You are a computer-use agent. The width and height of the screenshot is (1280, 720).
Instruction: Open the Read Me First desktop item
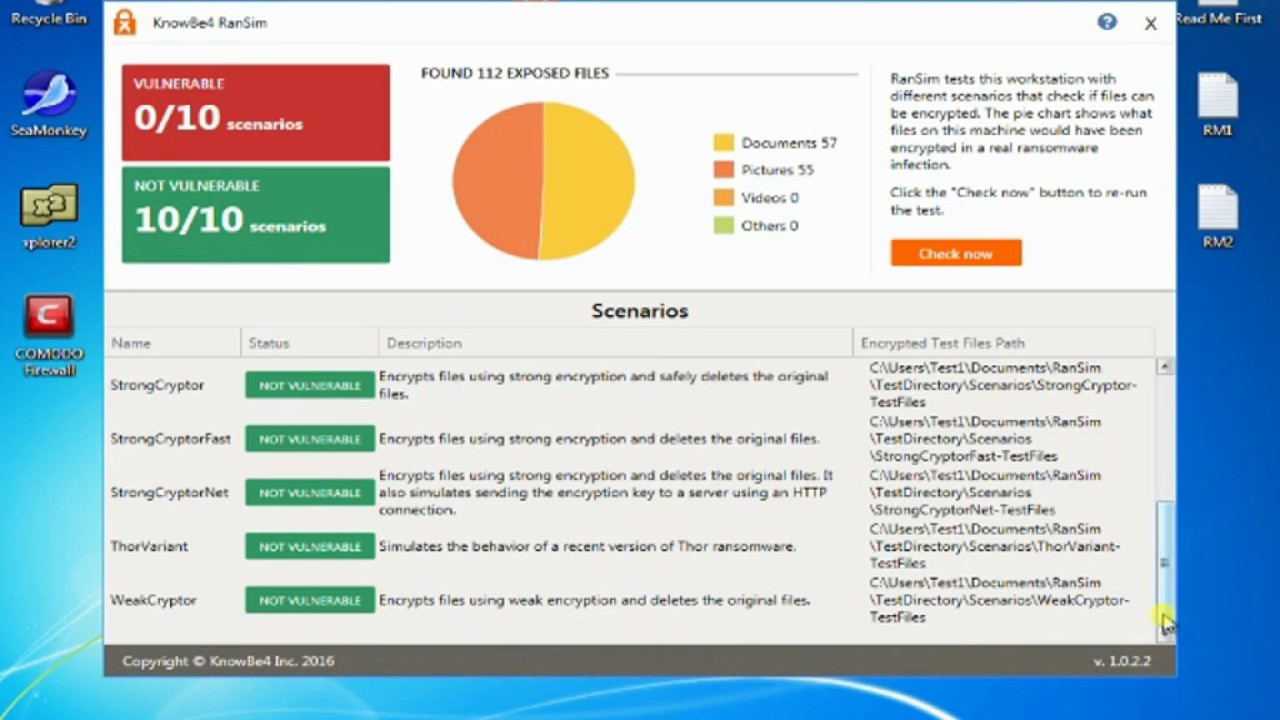(1219, 14)
